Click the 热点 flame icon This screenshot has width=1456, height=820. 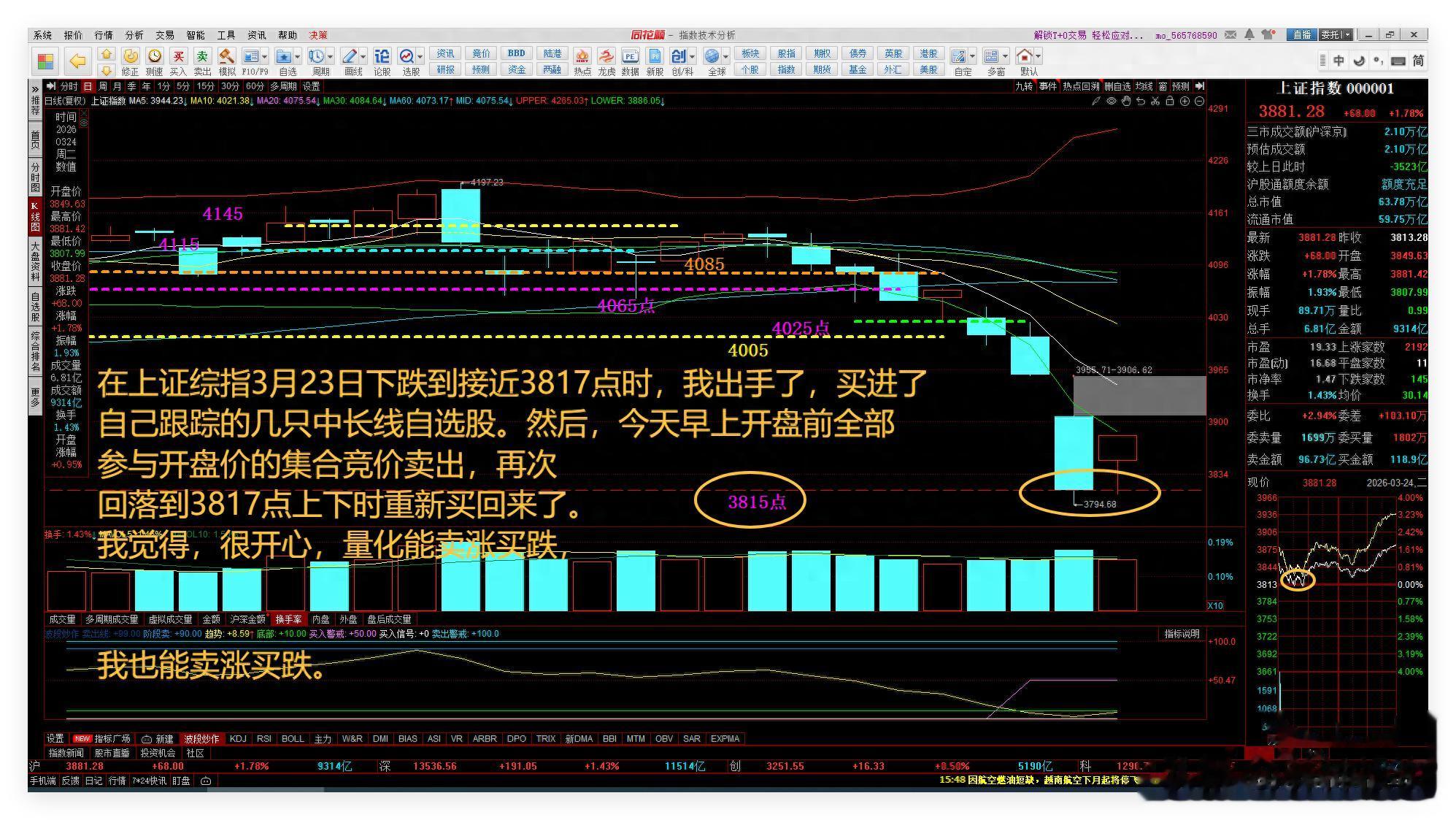pyautogui.click(x=582, y=57)
